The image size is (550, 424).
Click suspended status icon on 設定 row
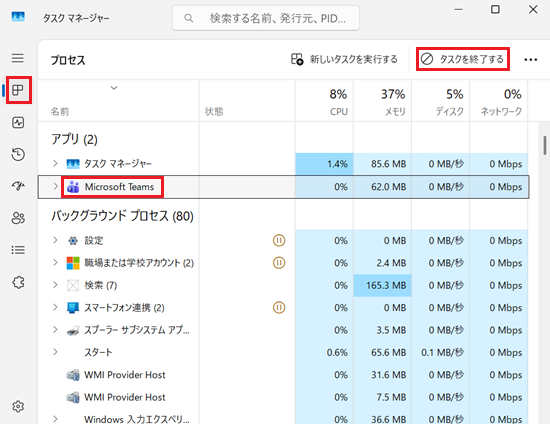(x=279, y=241)
